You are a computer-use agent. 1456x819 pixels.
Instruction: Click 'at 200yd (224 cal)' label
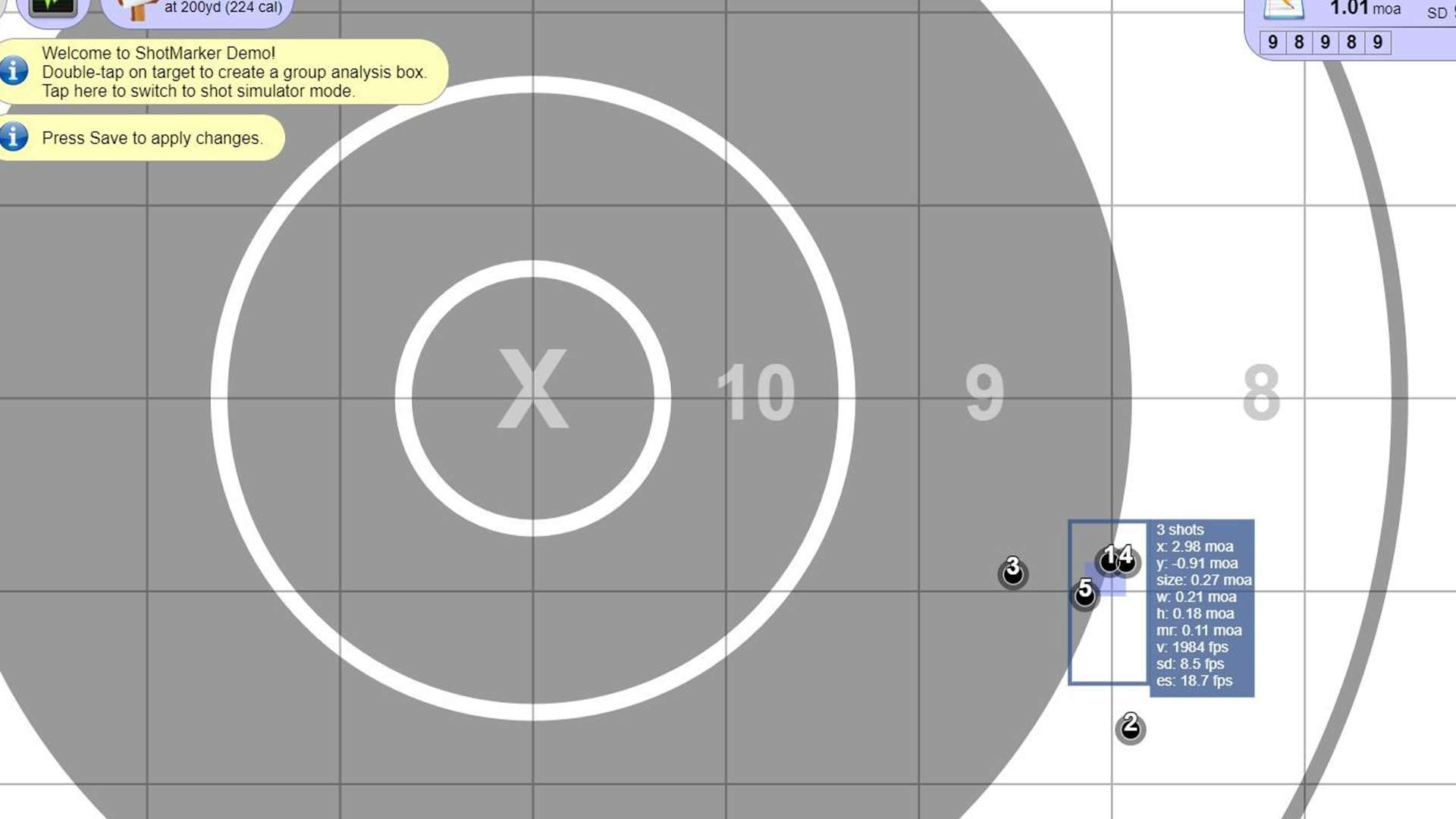[x=223, y=8]
